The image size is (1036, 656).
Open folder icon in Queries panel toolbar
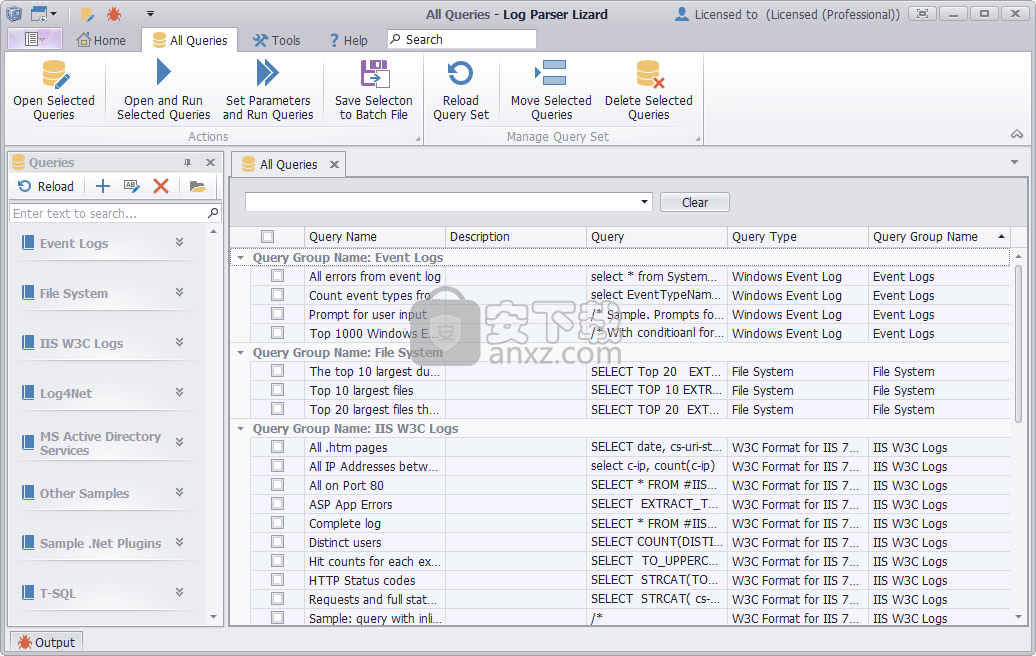coord(197,186)
